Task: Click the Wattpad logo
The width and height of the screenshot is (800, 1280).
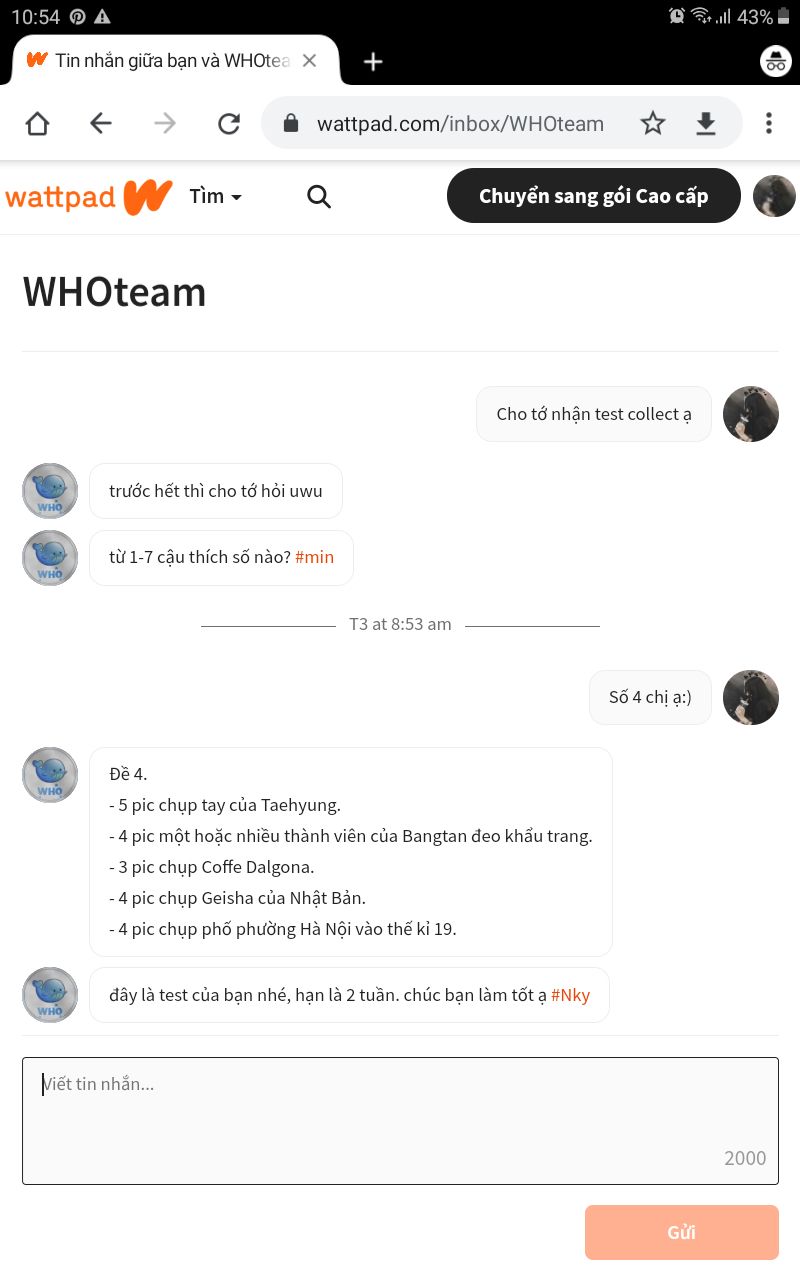Action: 89,197
